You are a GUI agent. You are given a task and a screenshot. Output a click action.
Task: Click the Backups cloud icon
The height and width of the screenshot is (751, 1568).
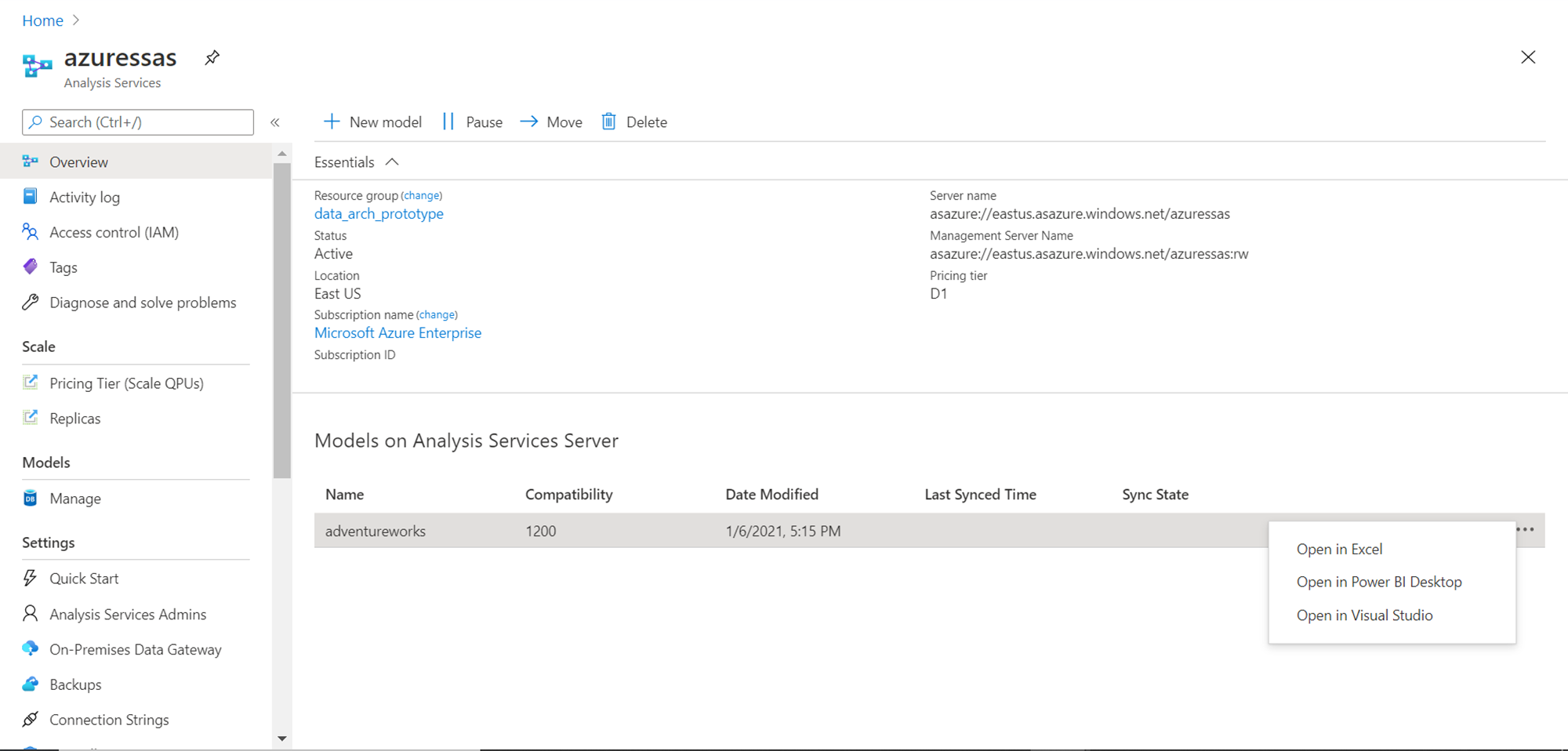31,684
